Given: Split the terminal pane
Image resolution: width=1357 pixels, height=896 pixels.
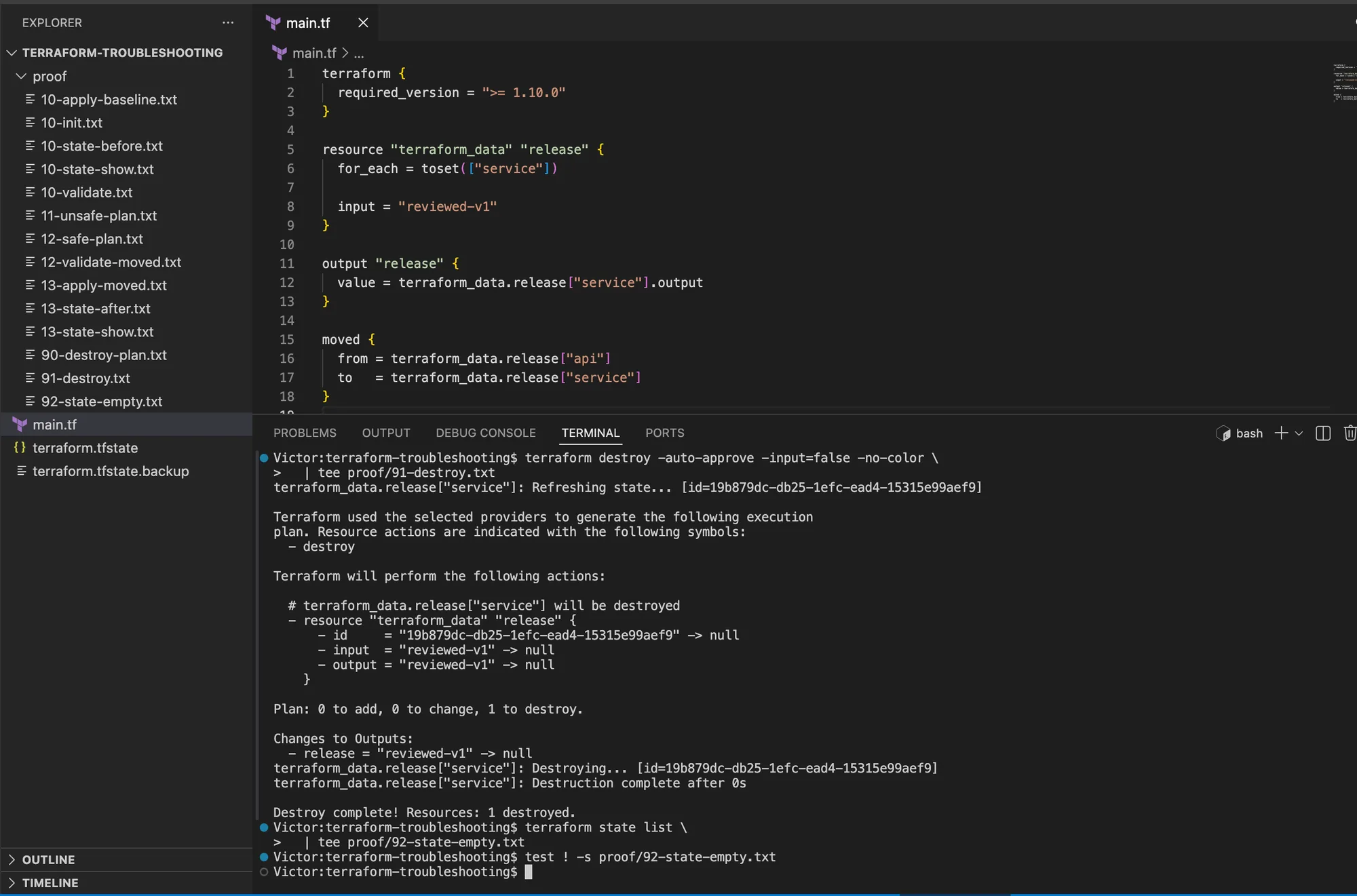Looking at the screenshot, I should (x=1323, y=433).
